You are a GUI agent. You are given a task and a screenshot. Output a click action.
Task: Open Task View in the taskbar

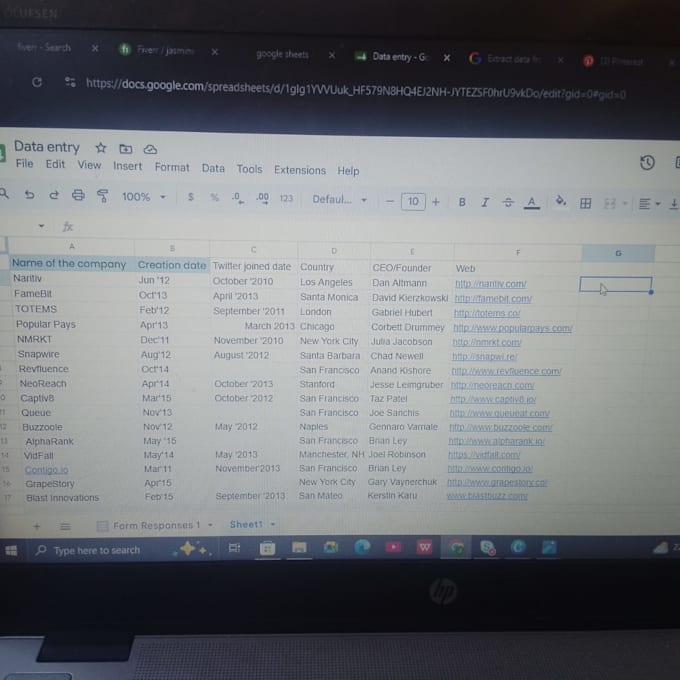coord(234,548)
